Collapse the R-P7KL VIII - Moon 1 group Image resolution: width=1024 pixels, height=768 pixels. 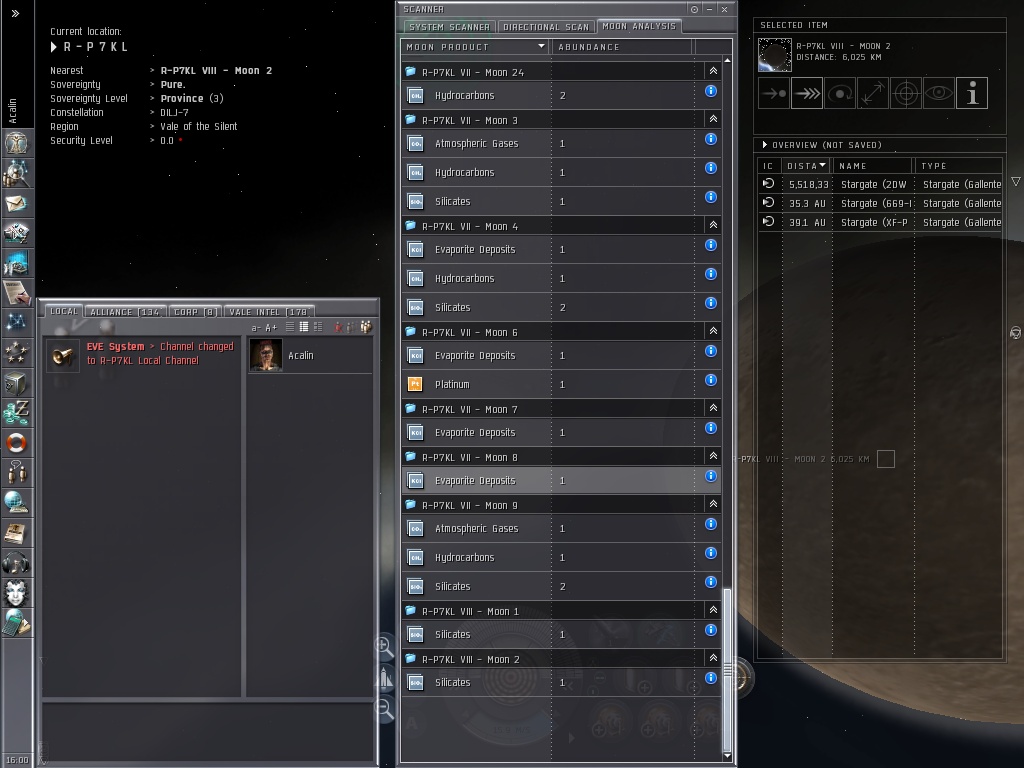tap(713, 610)
